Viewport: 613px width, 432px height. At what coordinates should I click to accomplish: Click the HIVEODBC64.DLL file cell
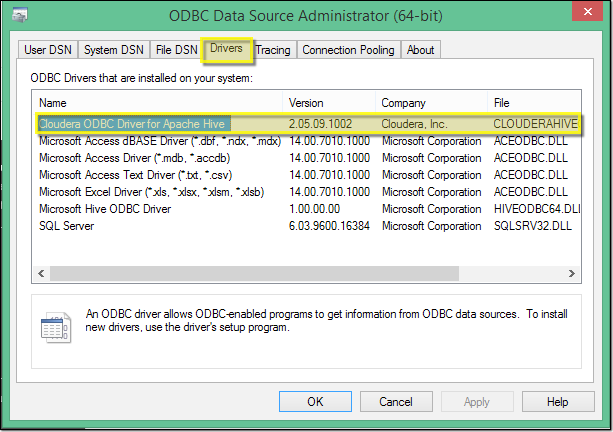click(537, 209)
